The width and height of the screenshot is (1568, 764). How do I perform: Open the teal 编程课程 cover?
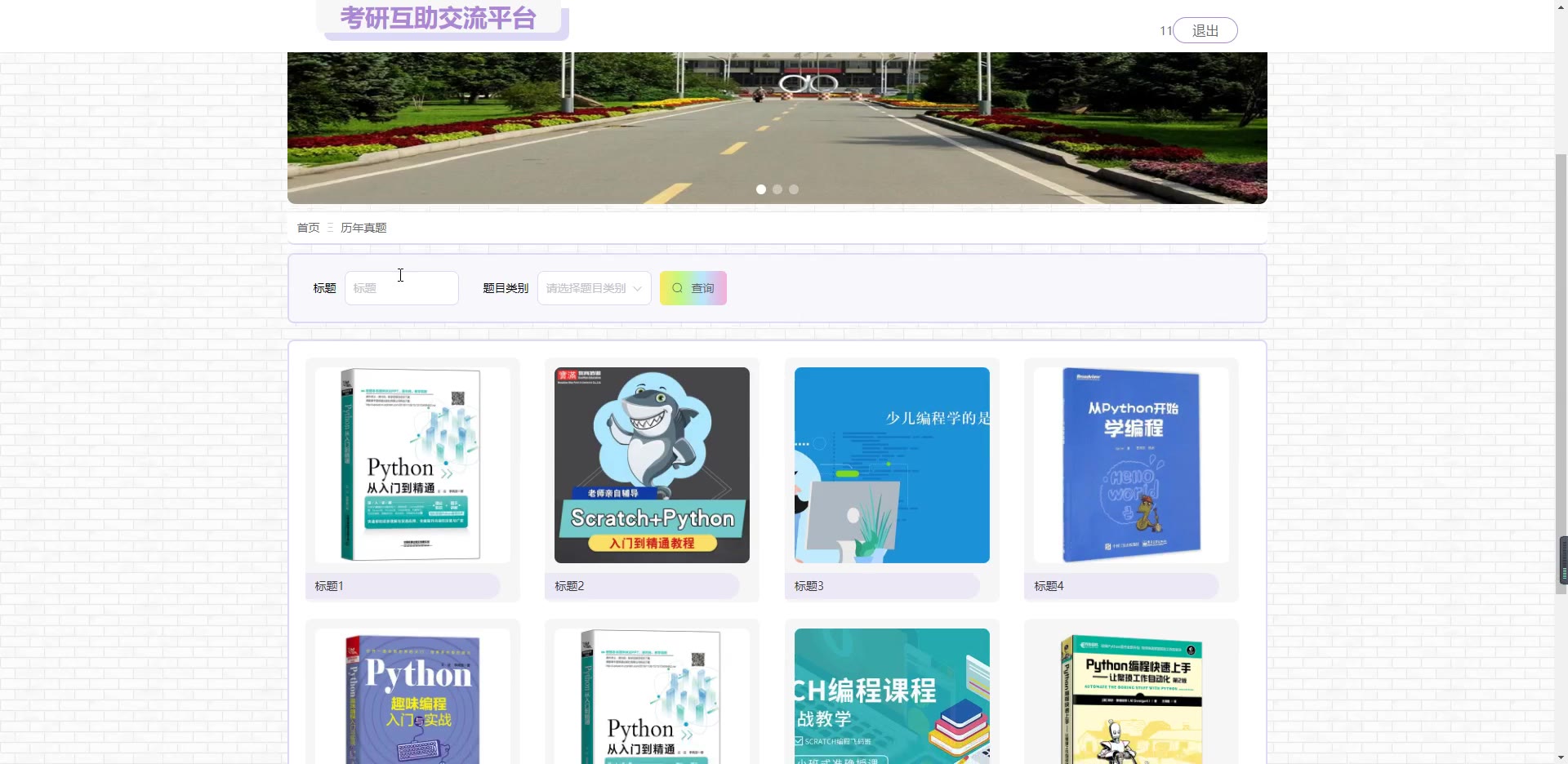click(892, 696)
